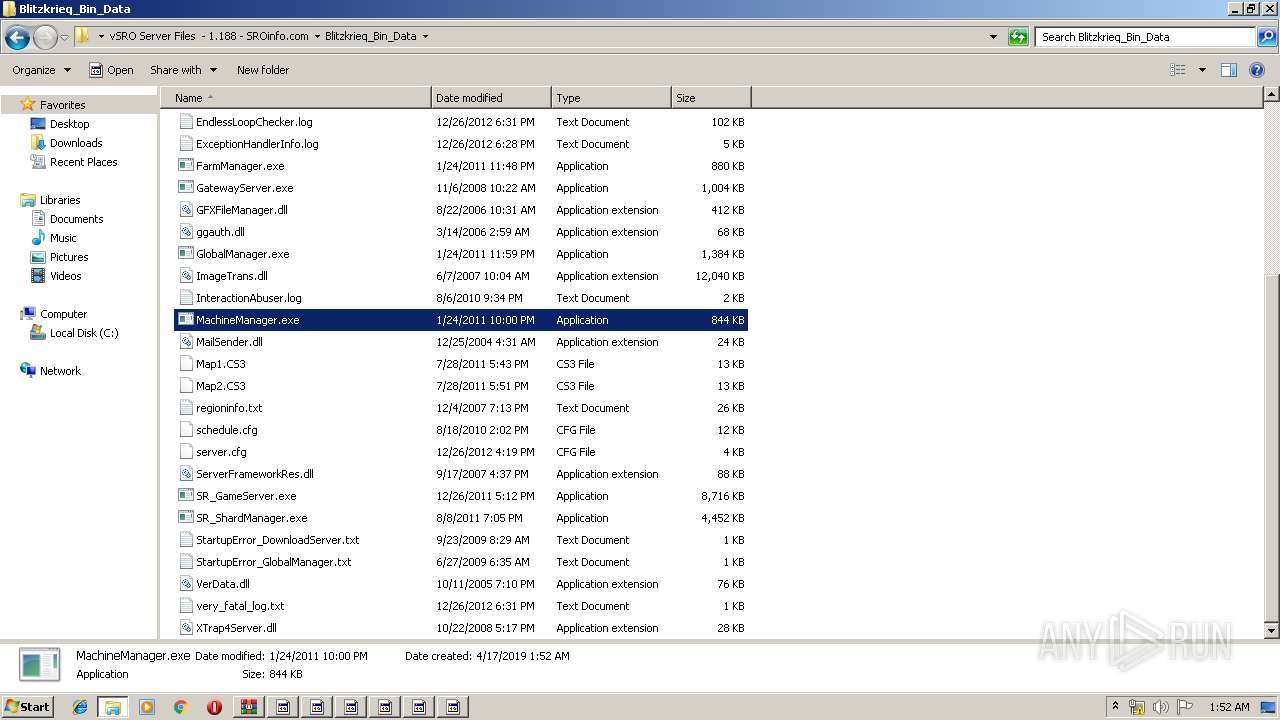Select Map1.CS3 file name

point(221,364)
